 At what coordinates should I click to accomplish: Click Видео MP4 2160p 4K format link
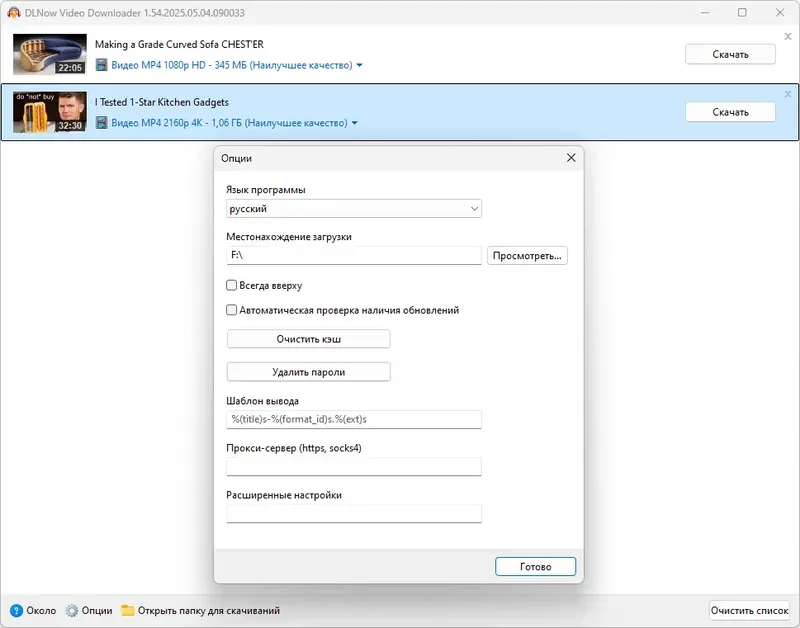[229, 123]
